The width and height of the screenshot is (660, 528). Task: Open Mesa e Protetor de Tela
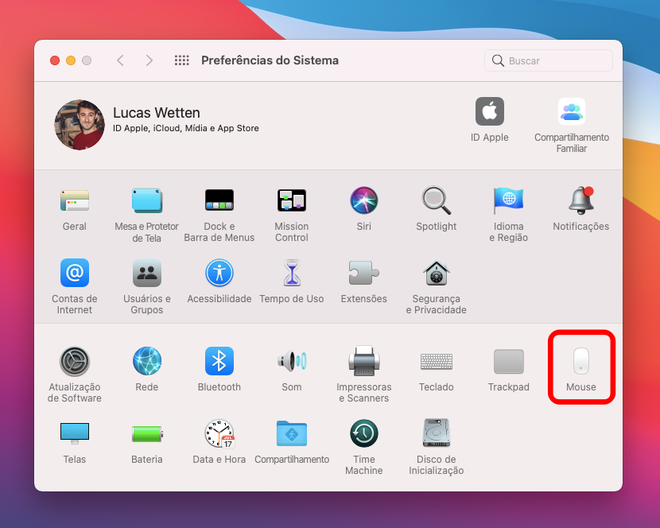point(146,201)
